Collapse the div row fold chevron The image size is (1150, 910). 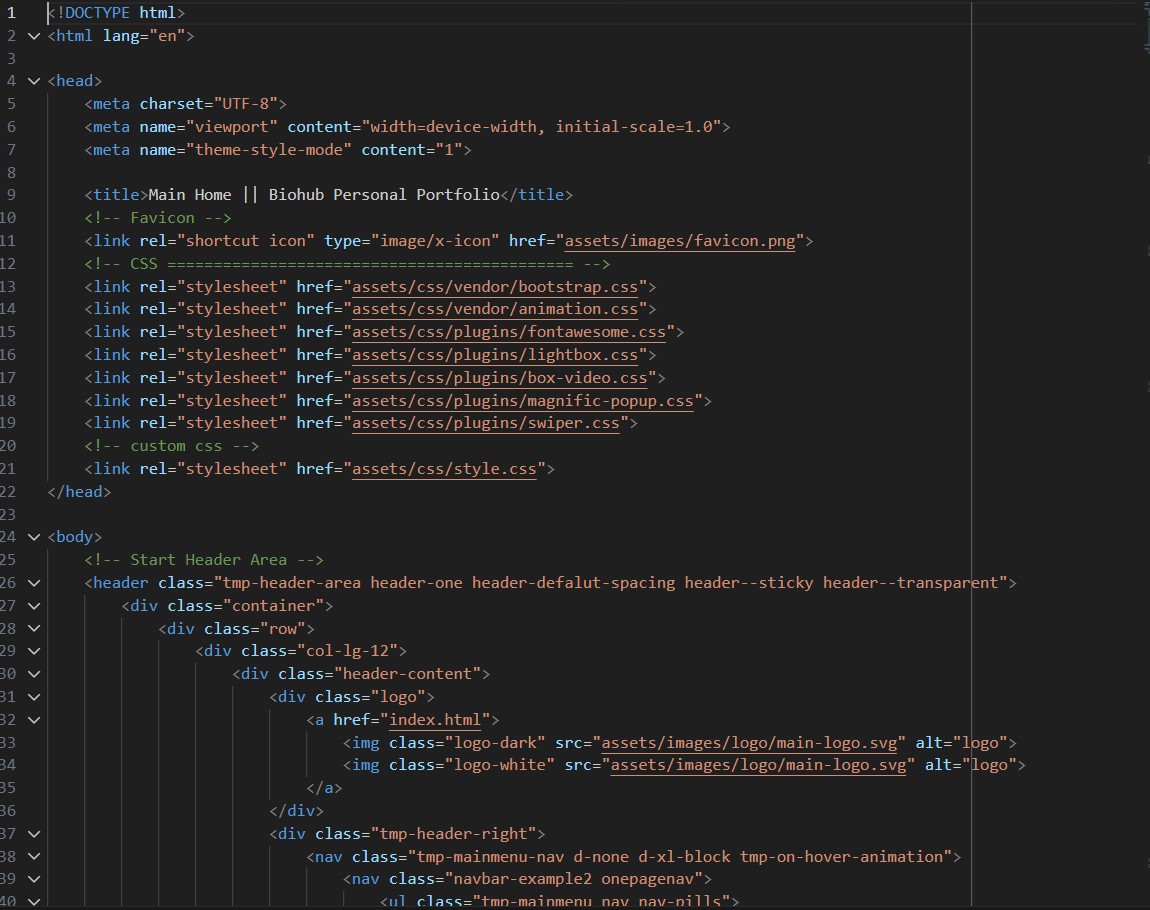[35, 629]
